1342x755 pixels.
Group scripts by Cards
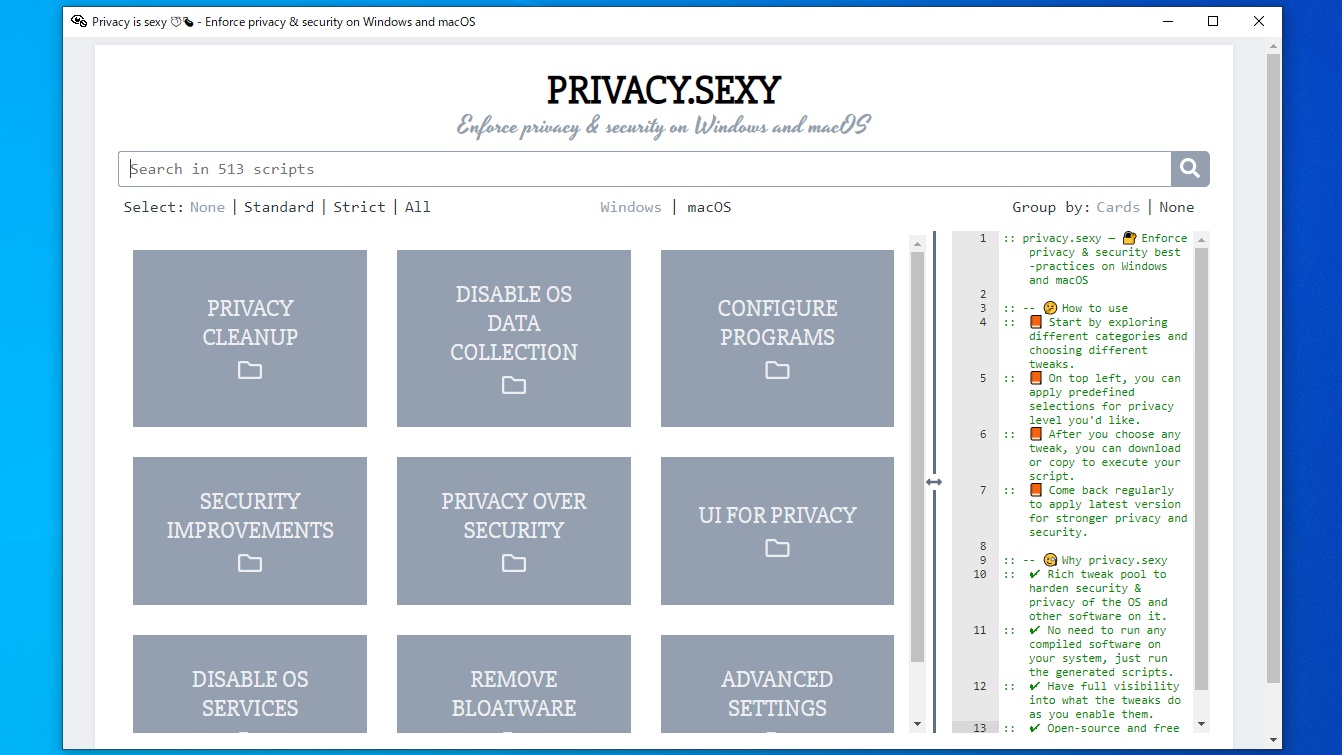click(x=1118, y=207)
